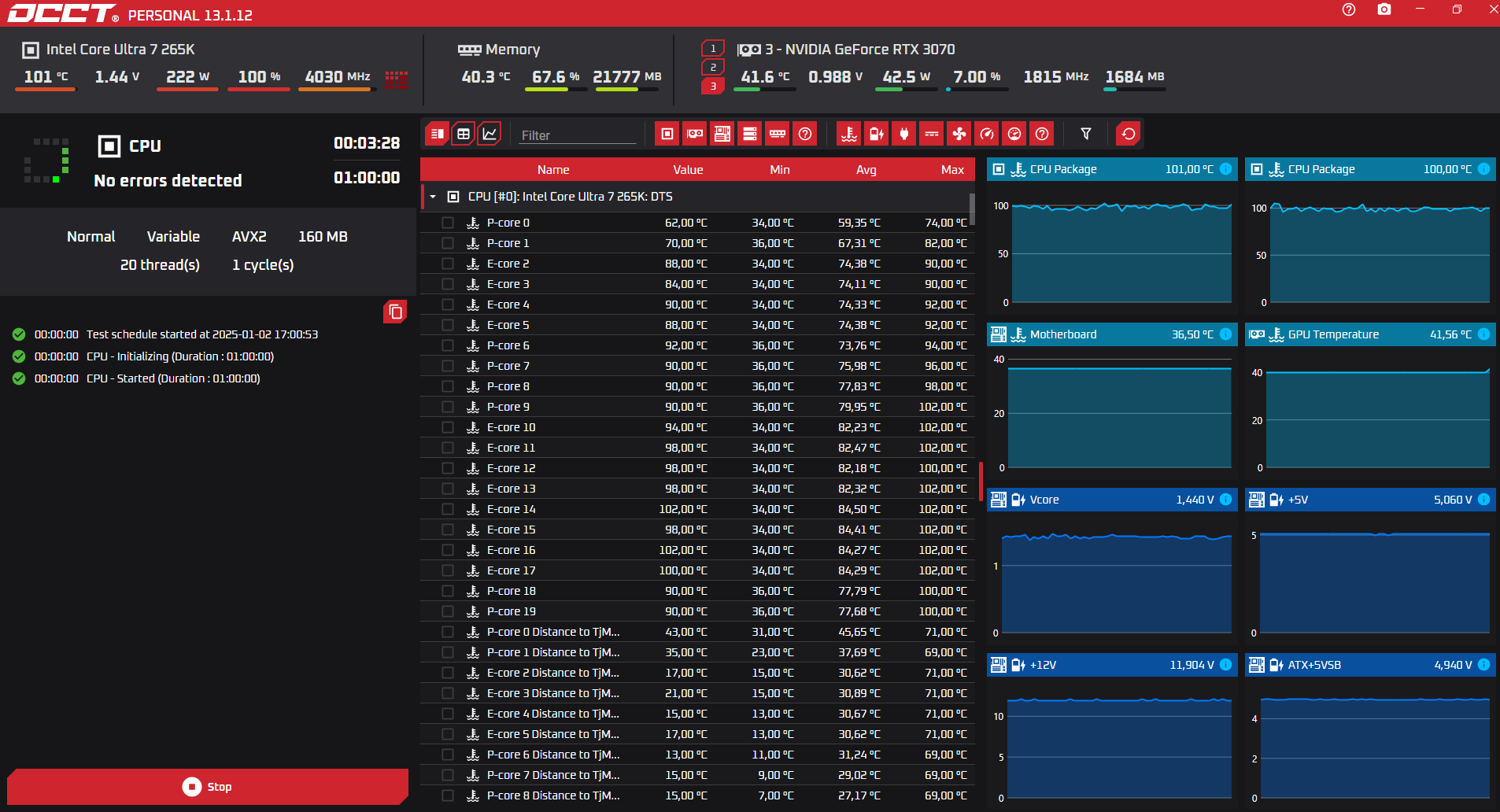This screenshot has width=1500, height=812.
Task: Click the log entry 'CPU - Initializing'
Action: point(180,356)
